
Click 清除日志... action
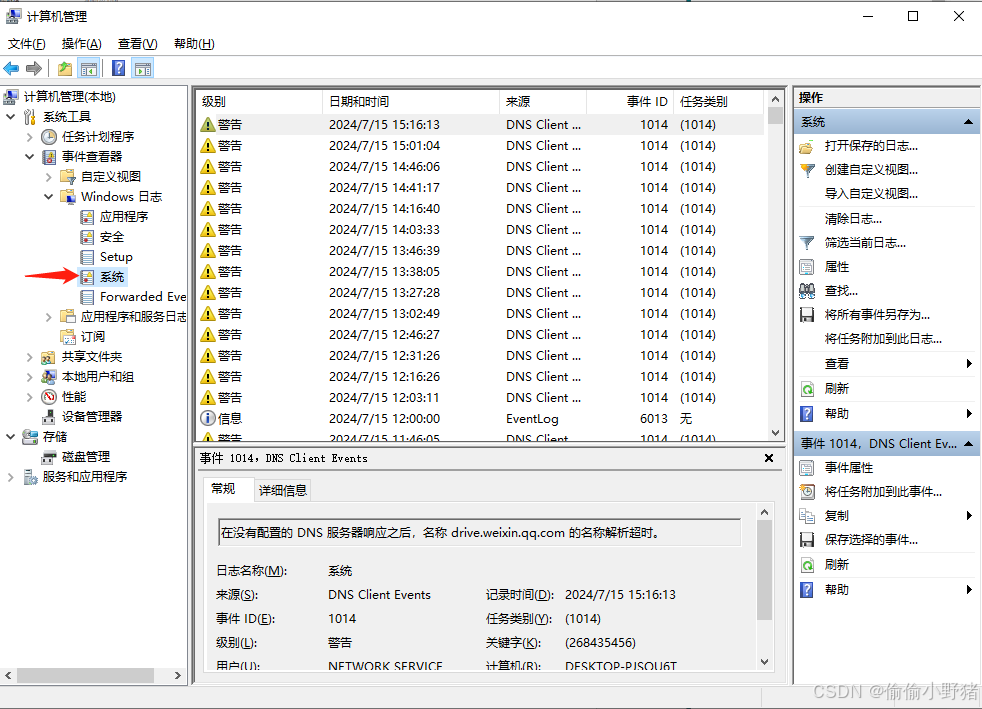pos(853,219)
